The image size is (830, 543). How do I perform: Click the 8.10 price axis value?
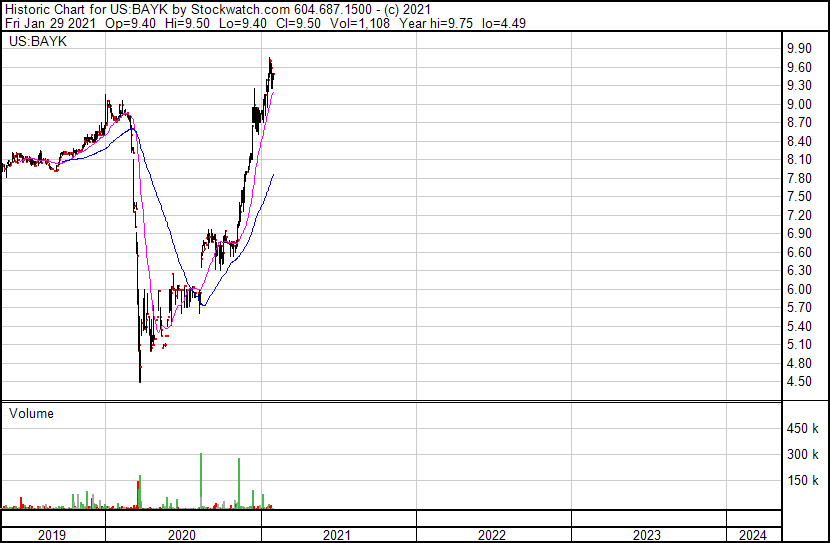tap(799, 159)
